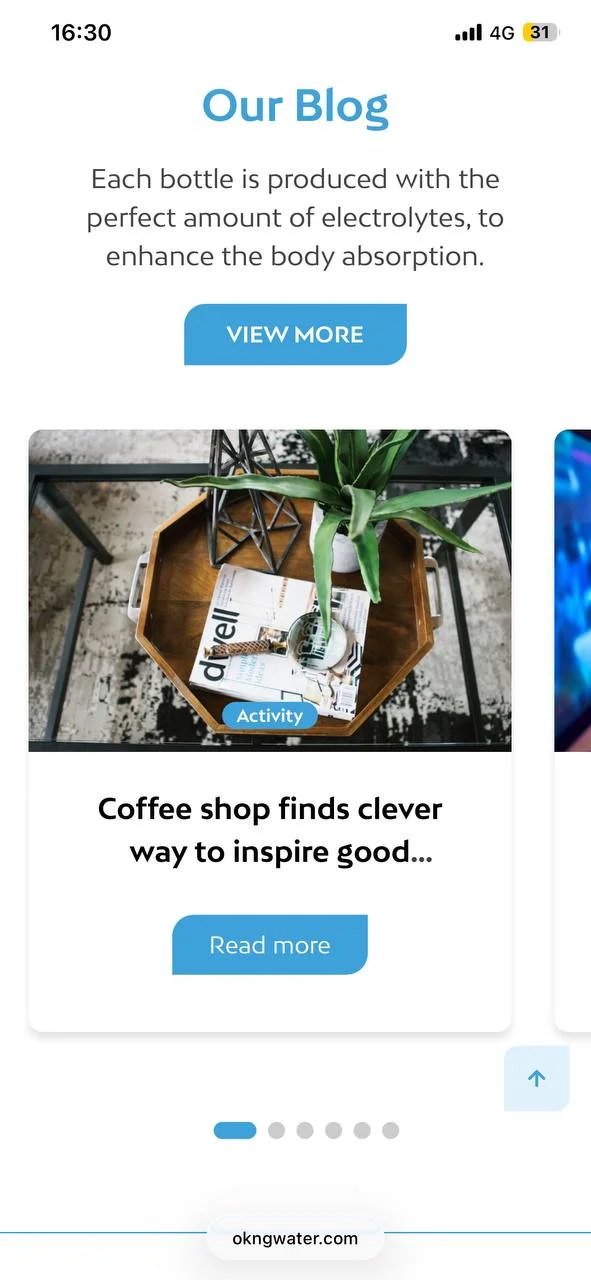The image size is (591, 1280).
Task: Tap the partially visible next blog card
Action: 572,730
